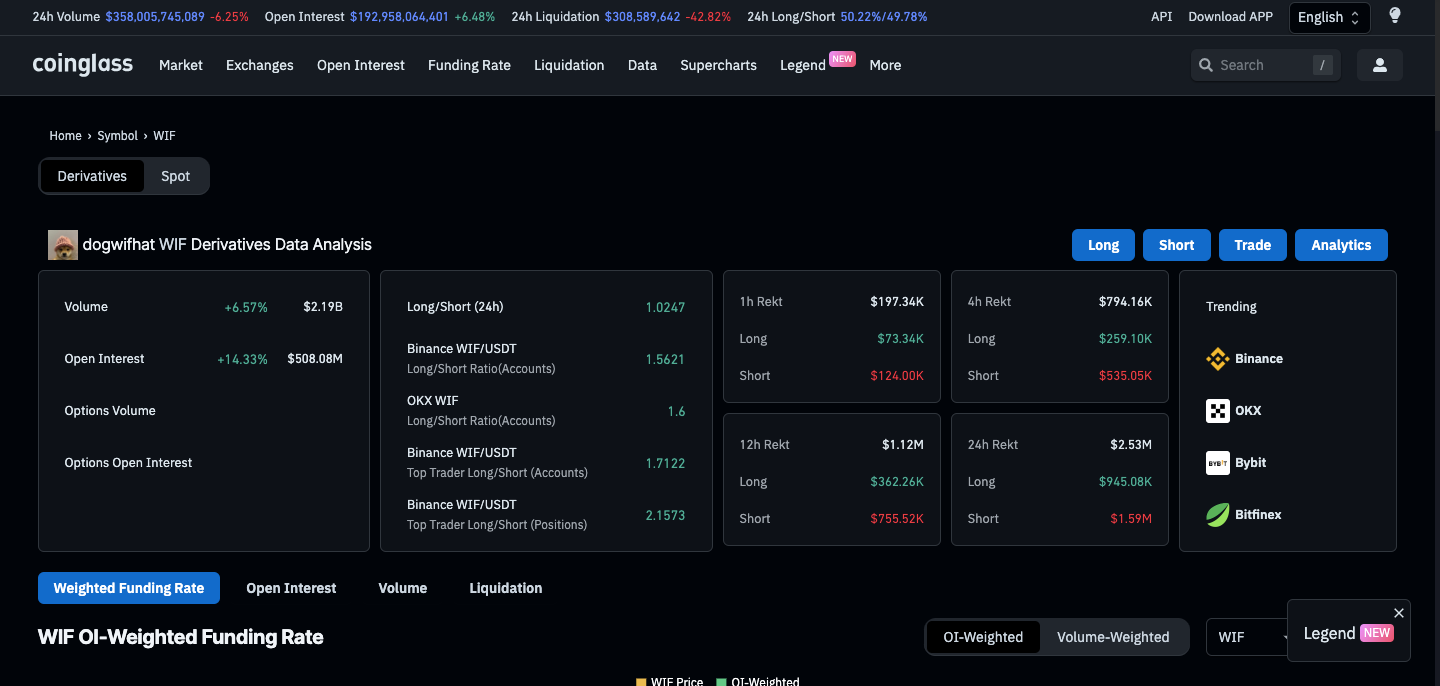Click the Binance logo in Trending
Image resolution: width=1440 pixels, height=686 pixels.
pyautogui.click(x=1217, y=359)
